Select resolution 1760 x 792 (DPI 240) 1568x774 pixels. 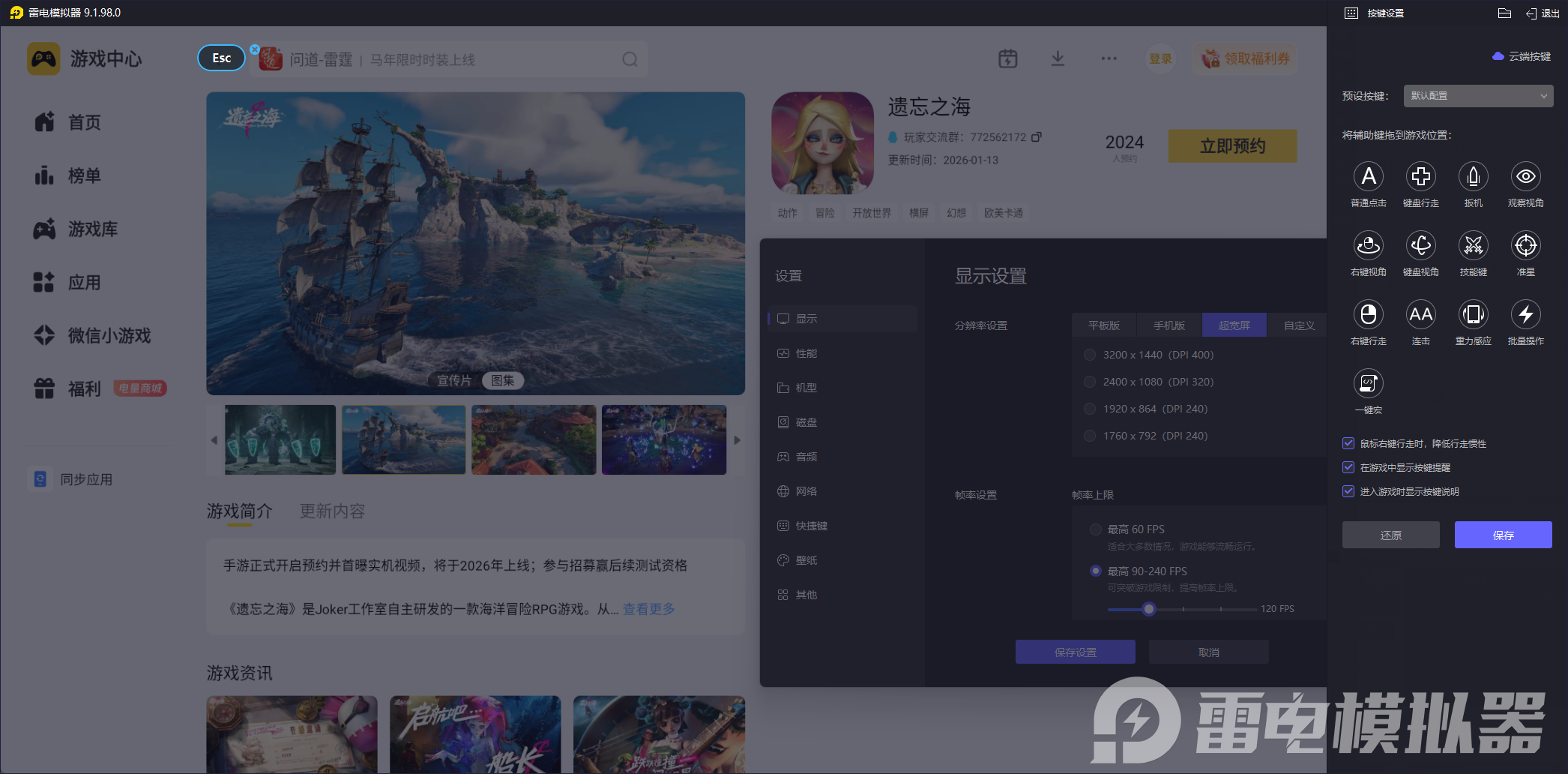point(1090,436)
